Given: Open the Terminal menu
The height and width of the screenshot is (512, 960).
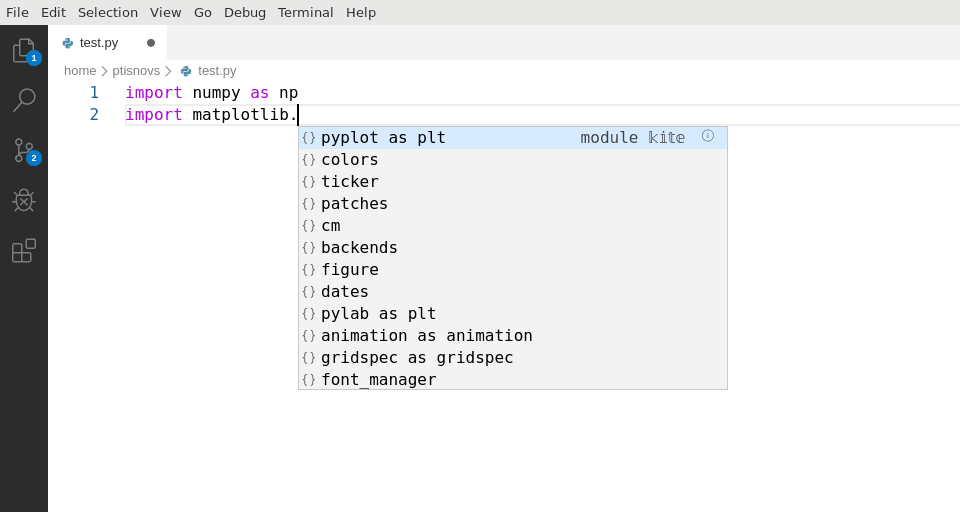Looking at the screenshot, I should click(306, 12).
